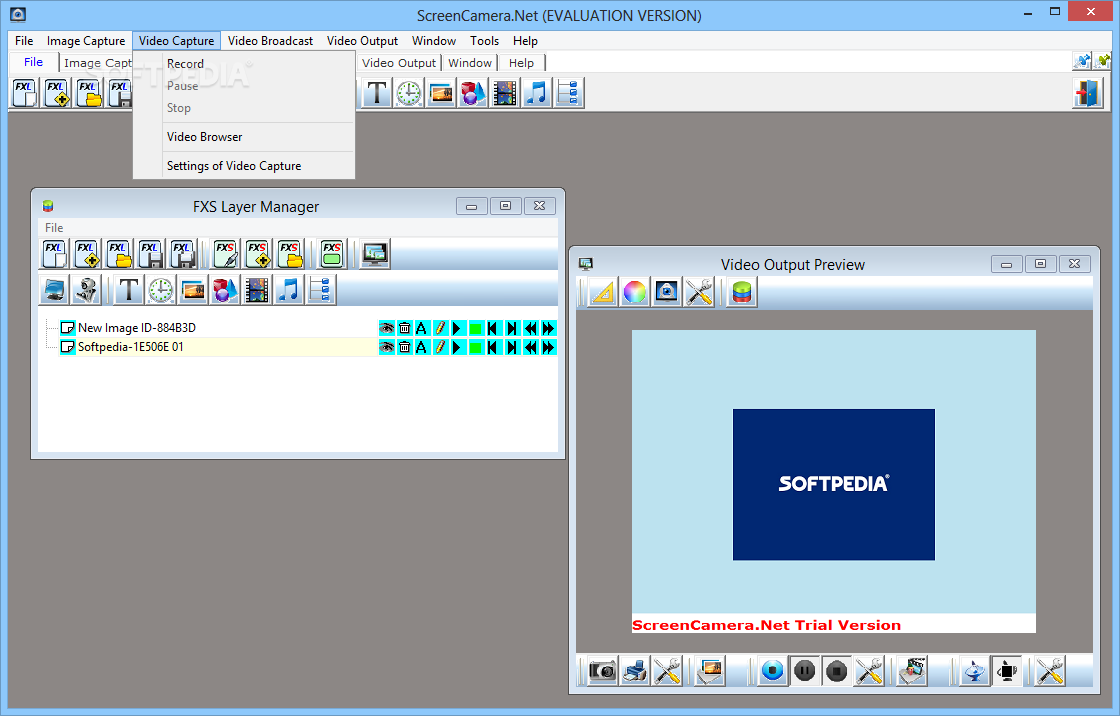Click the clock icon in main toolbar
The height and width of the screenshot is (716, 1120).
click(x=409, y=93)
